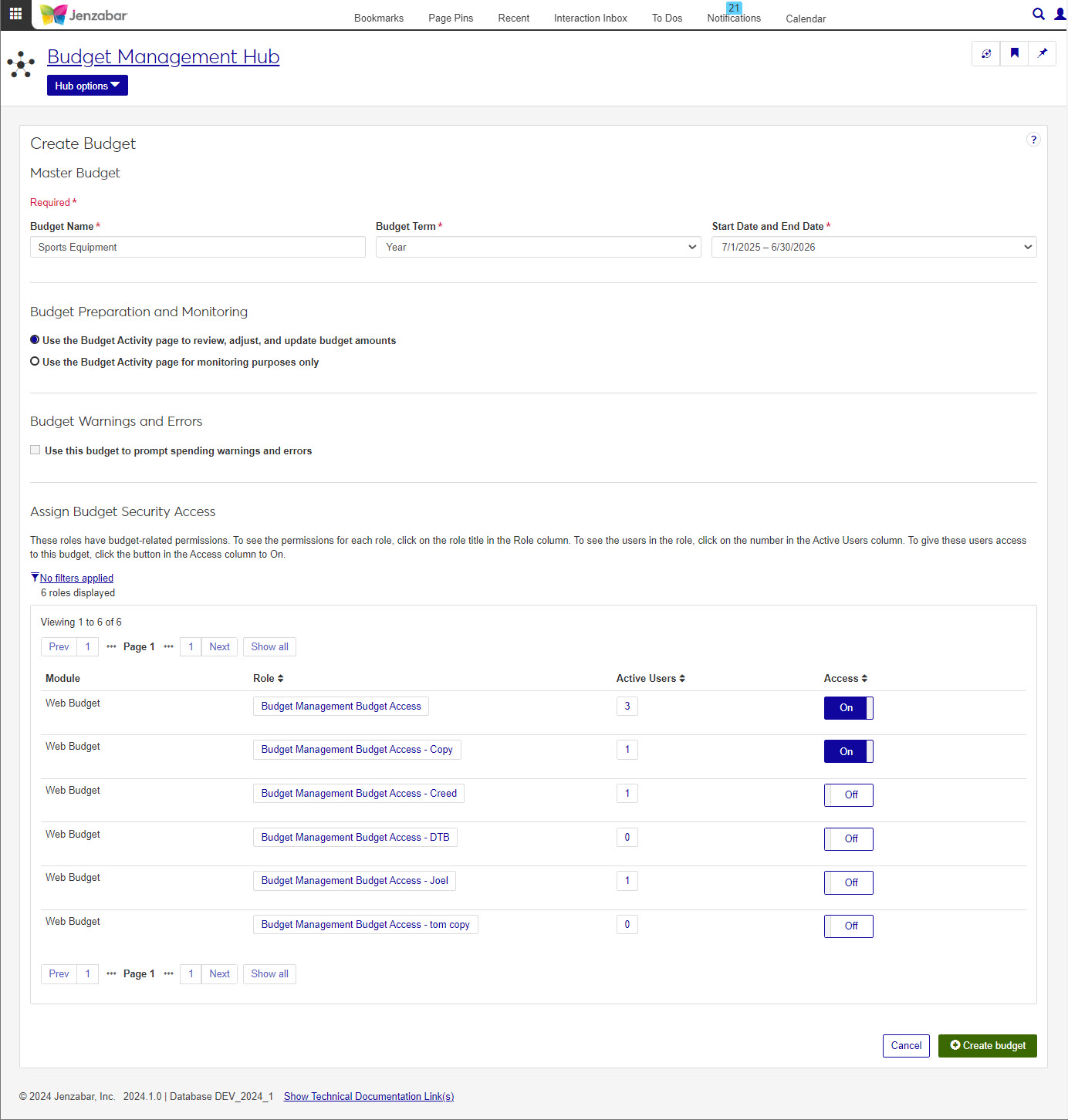The height and width of the screenshot is (1120, 1068).
Task: Click the magnifier search icon
Action: [1039, 14]
